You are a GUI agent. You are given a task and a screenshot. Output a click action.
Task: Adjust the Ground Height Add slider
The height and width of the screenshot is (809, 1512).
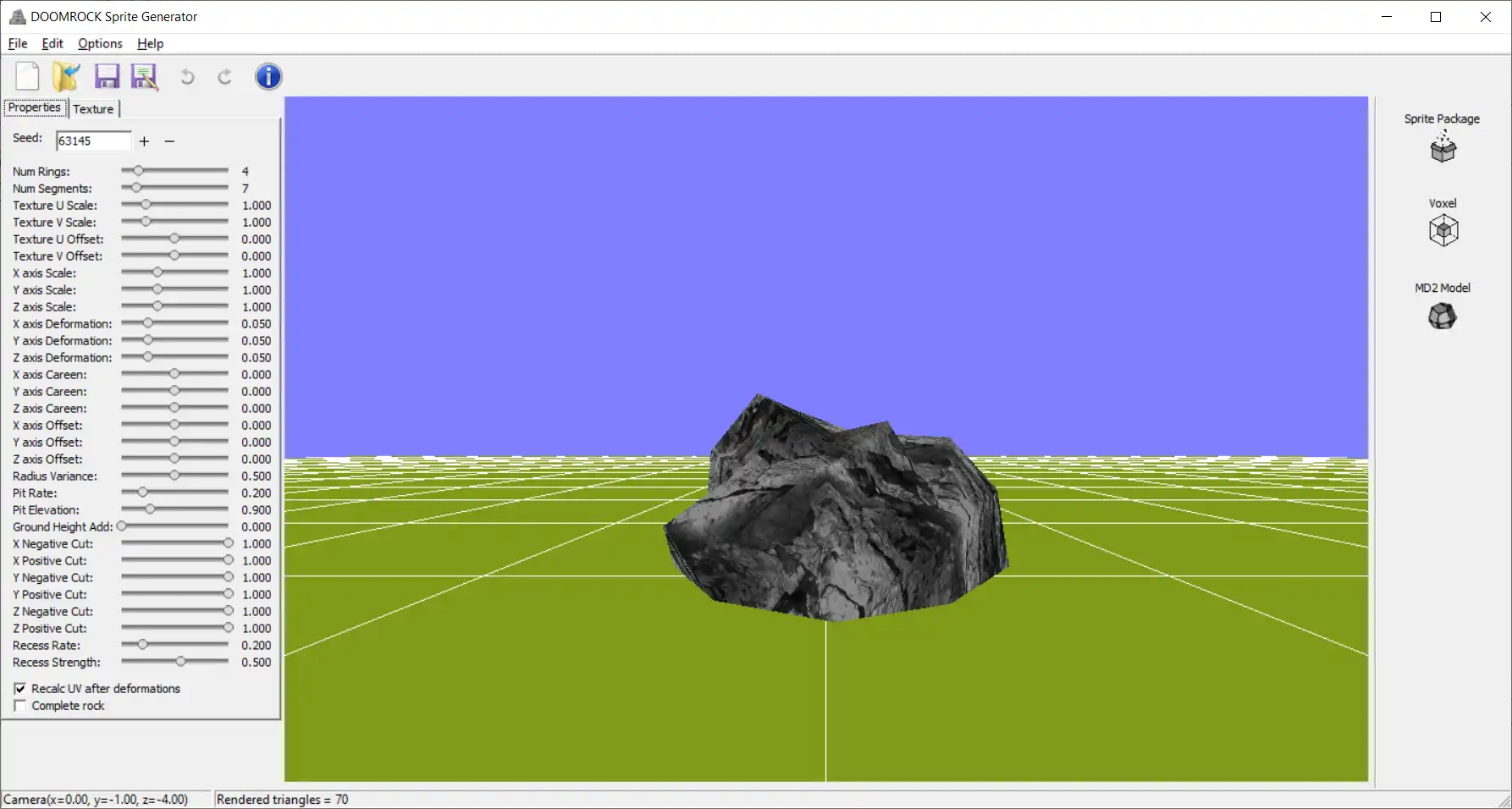pos(174,526)
